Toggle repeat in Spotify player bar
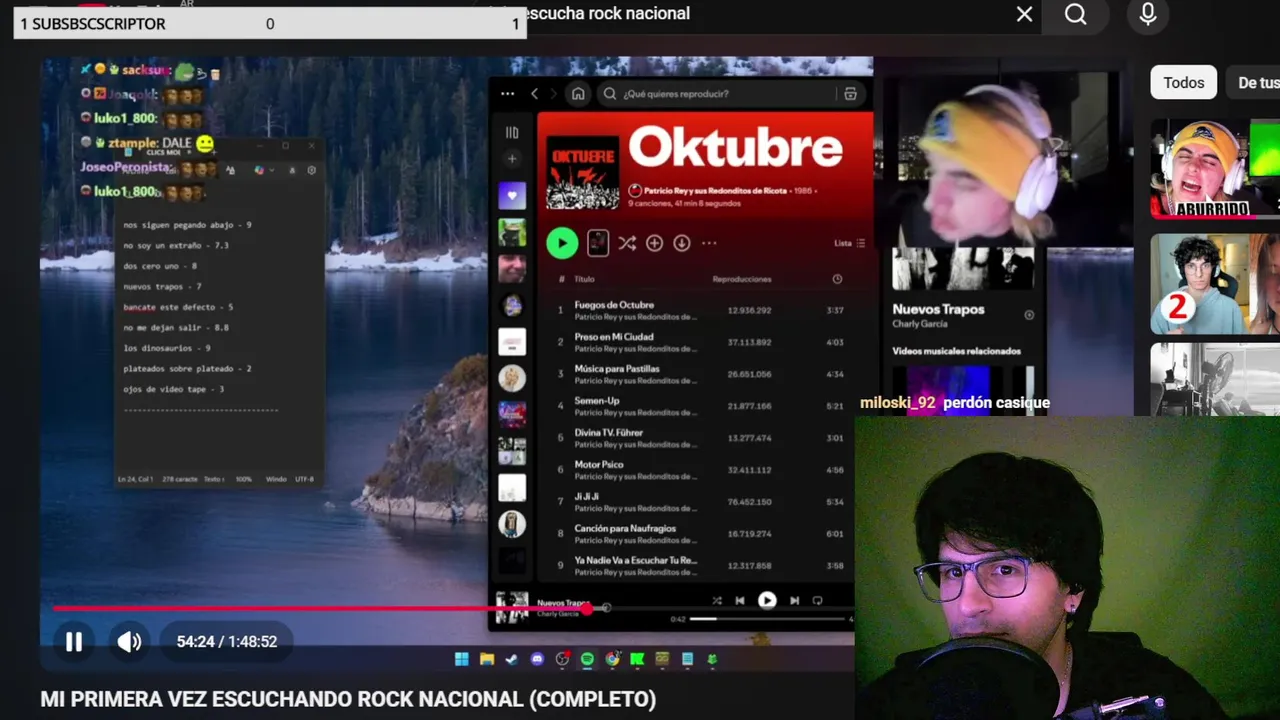 817,600
